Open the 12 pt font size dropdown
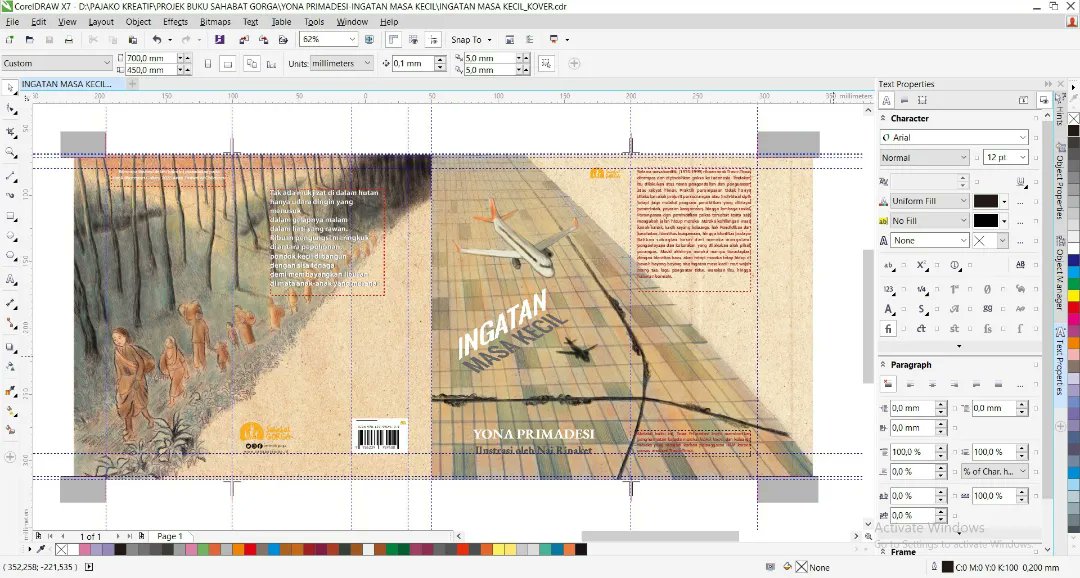This screenshot has height=578, width=1080. (x=1022, y=158)
